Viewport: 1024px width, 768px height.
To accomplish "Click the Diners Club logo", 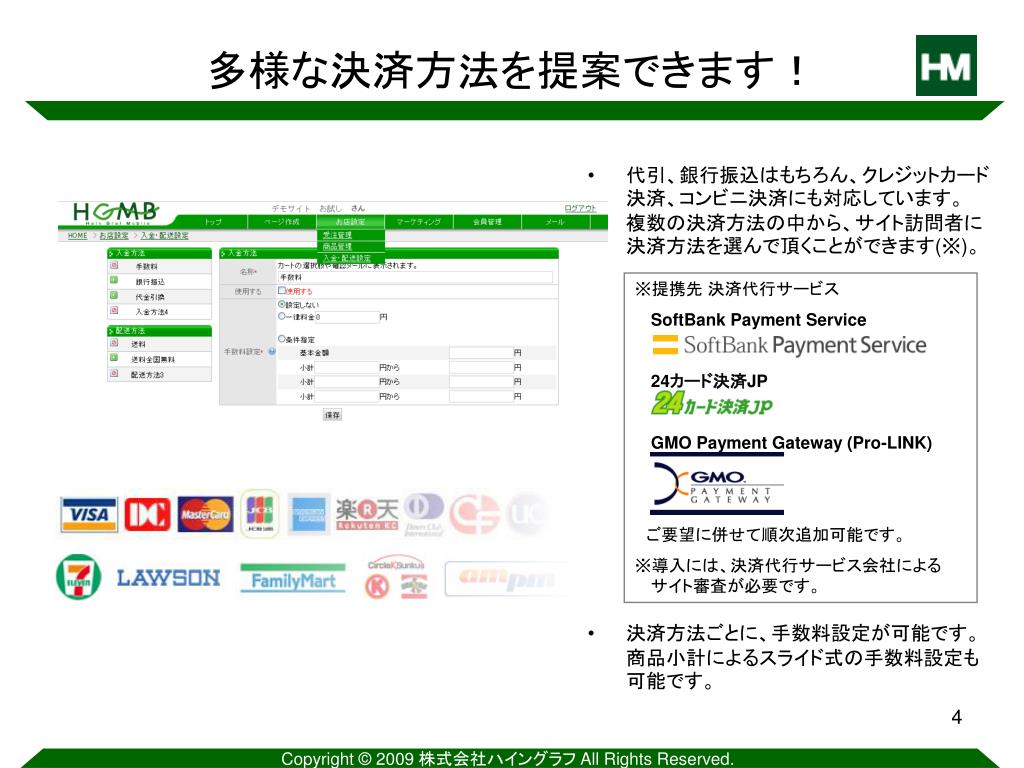I will [424, 515].
